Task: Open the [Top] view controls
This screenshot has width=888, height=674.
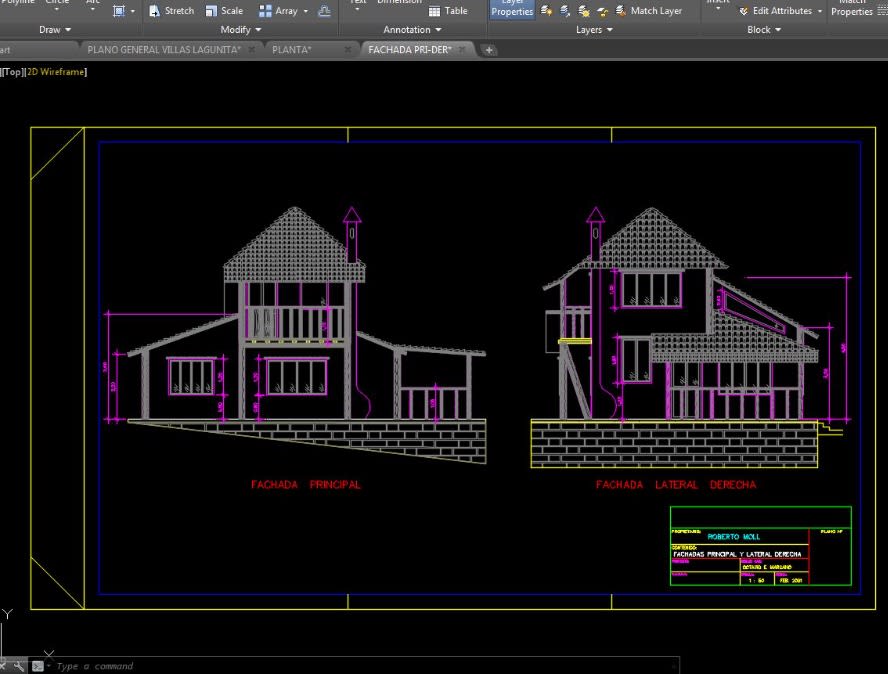Action: click(12, 72)
